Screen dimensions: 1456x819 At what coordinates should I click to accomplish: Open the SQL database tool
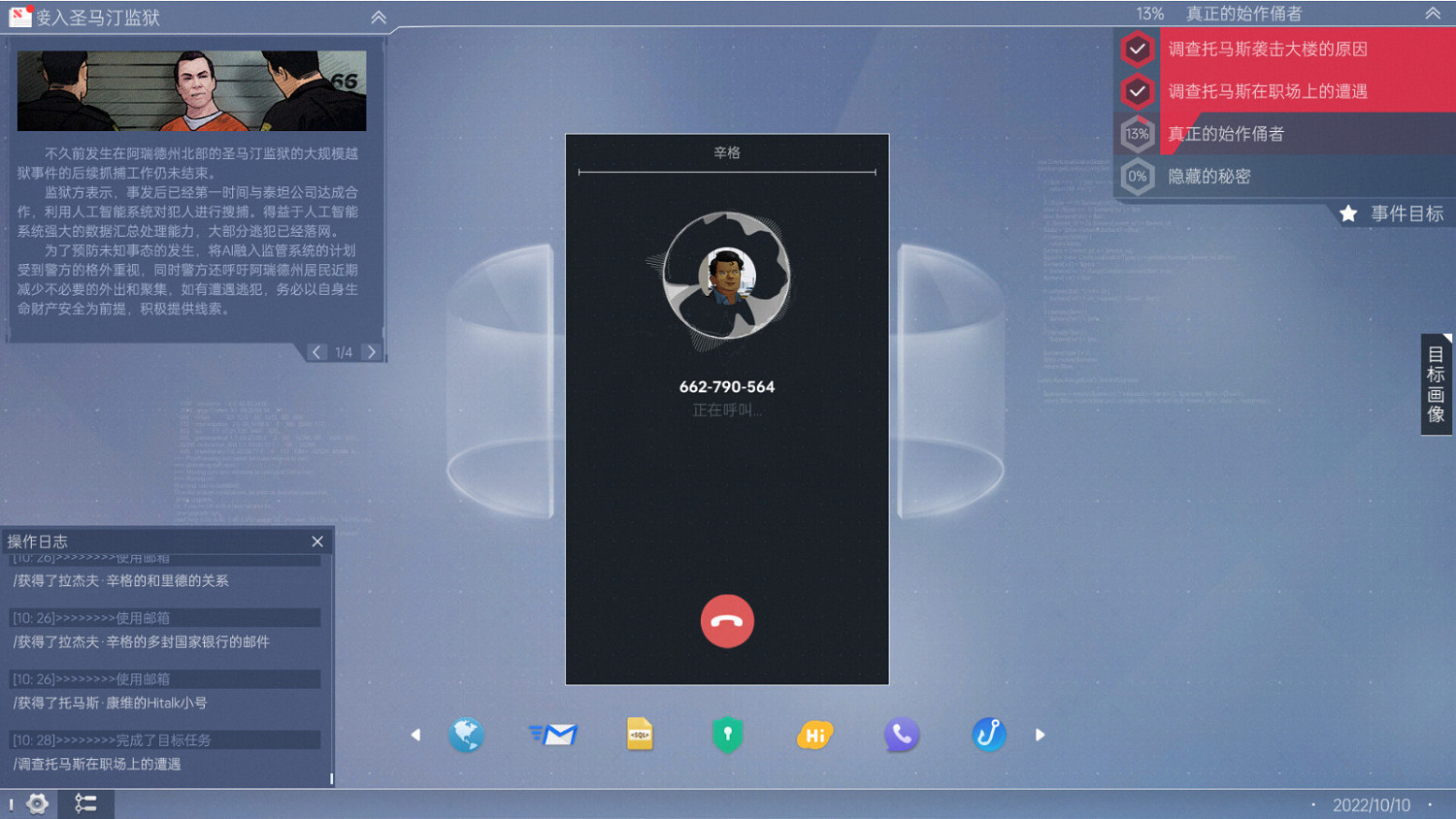[640, 735]
